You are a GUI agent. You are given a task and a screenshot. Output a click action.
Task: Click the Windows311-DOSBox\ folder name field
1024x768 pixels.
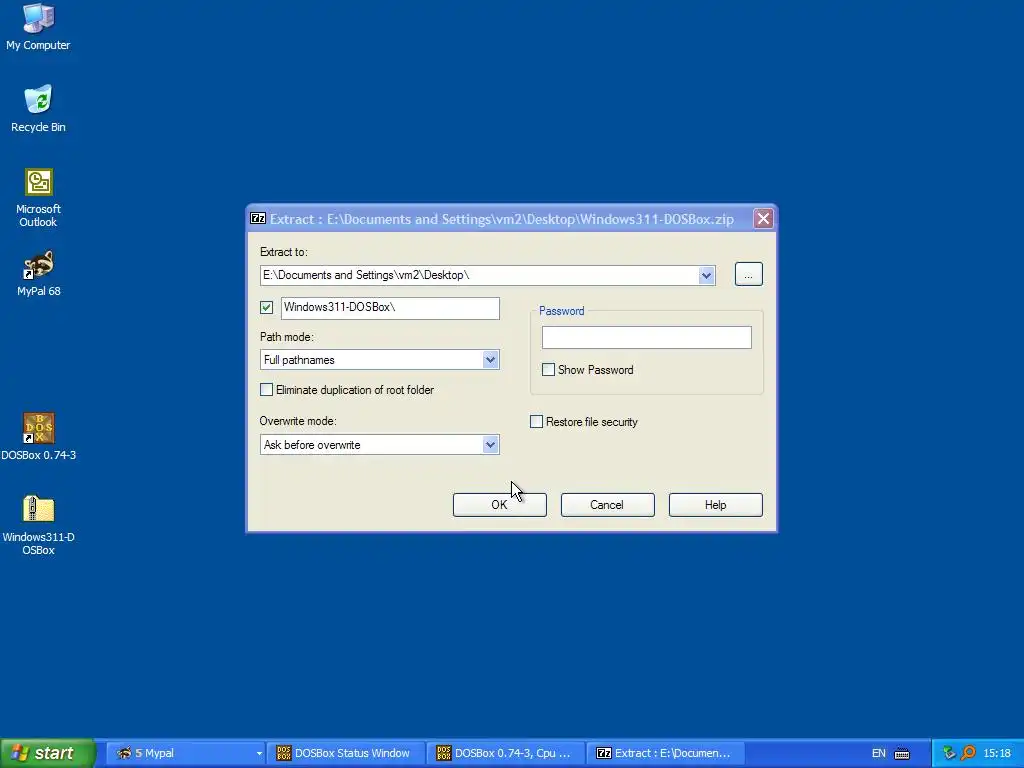click(391, 308)
